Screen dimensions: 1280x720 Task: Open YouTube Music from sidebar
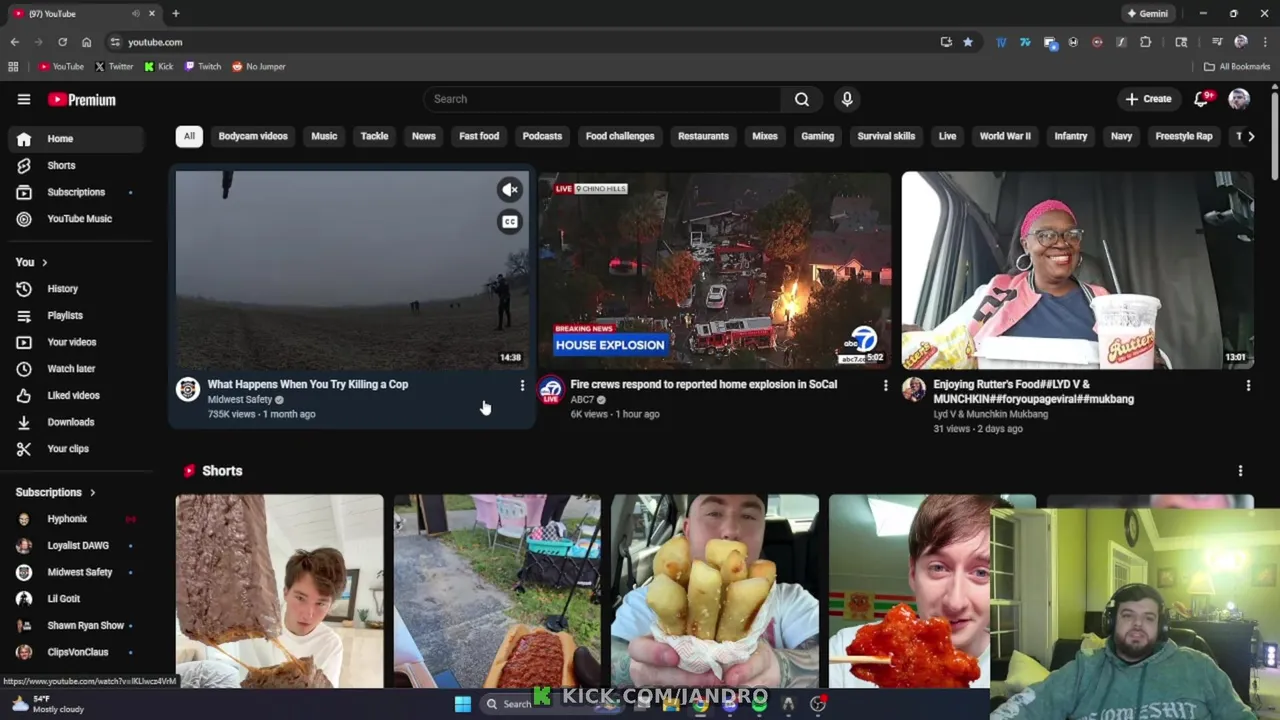coord(76,218)
